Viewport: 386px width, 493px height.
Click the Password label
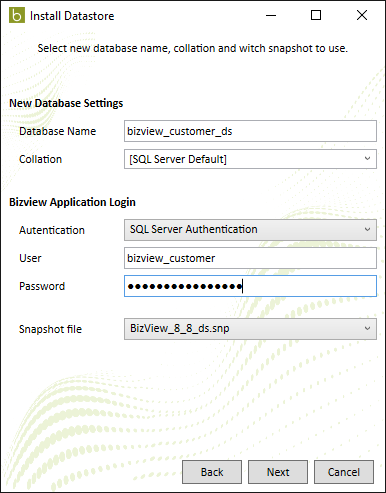[42, 286]
